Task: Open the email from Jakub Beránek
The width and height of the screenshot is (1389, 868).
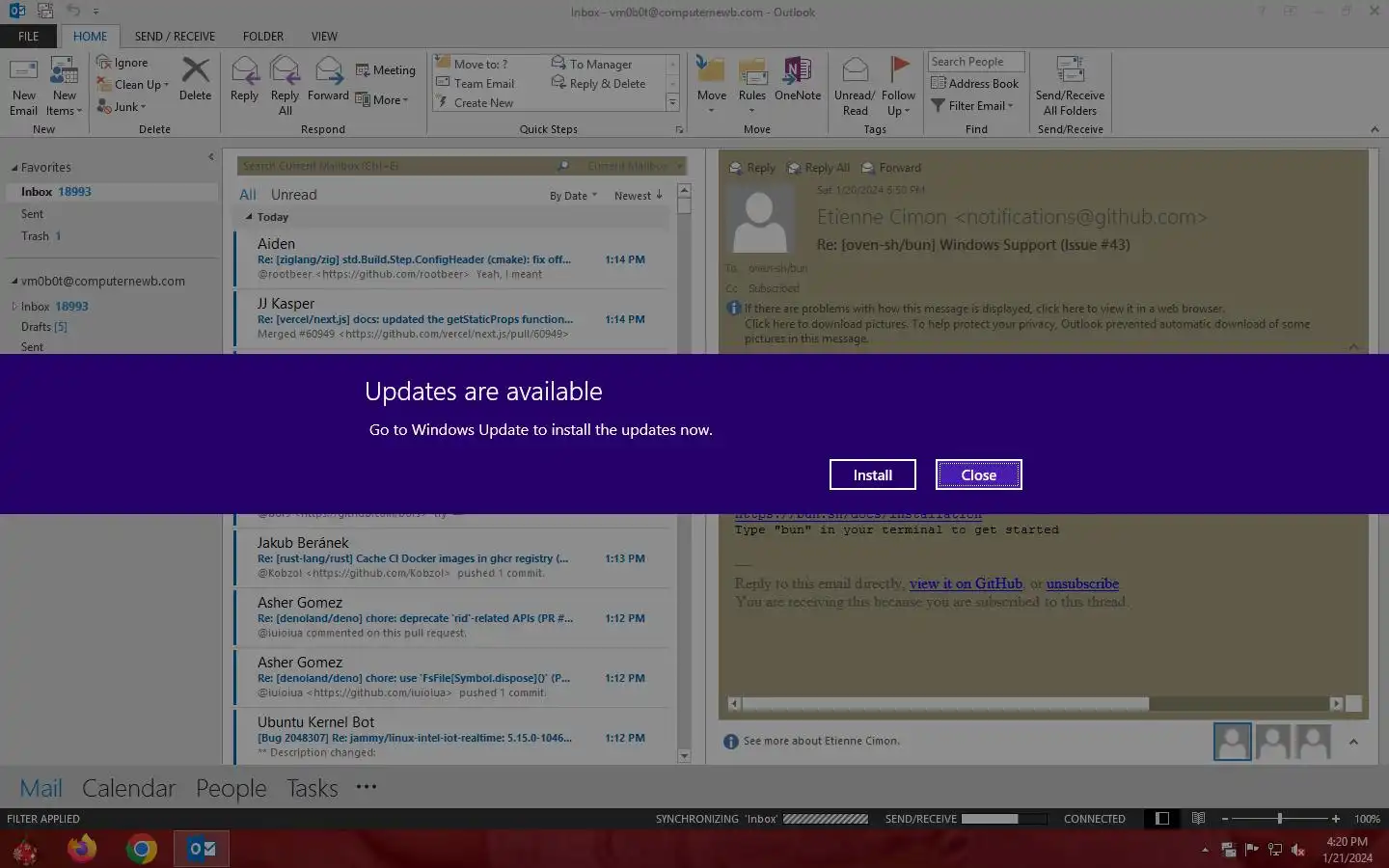Action: [x=451, y=557]
